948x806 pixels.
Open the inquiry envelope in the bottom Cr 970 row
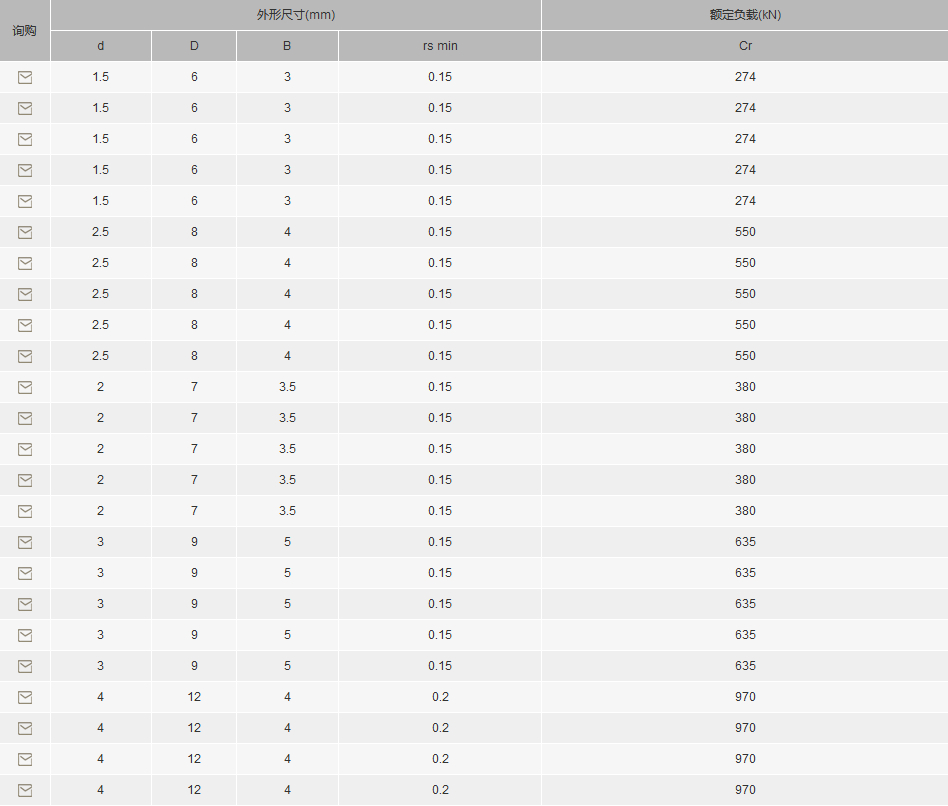pos(25,790)
